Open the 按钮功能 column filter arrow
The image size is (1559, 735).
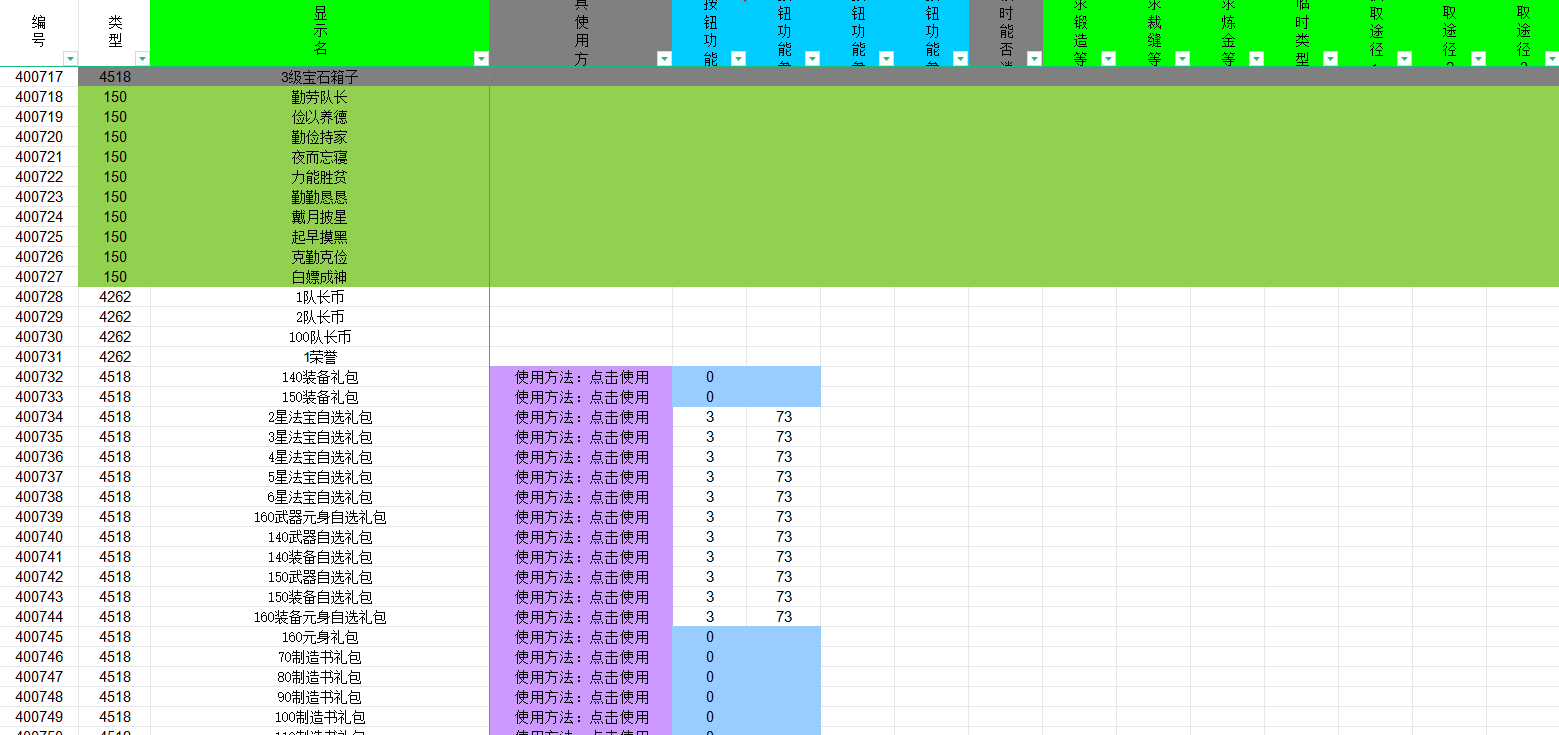click(738, 59)
